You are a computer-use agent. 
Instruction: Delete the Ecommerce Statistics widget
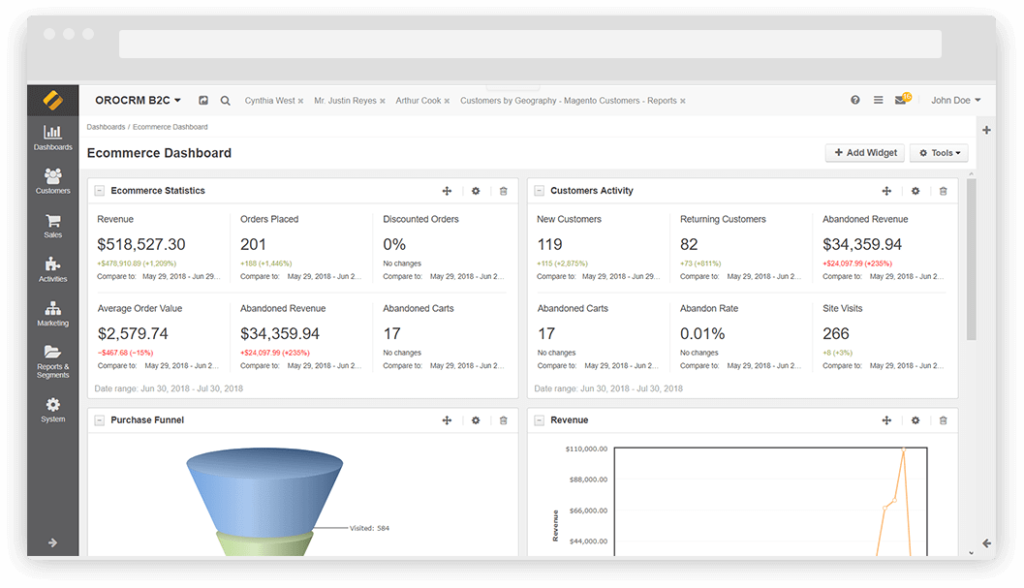[x=503, y=190]
